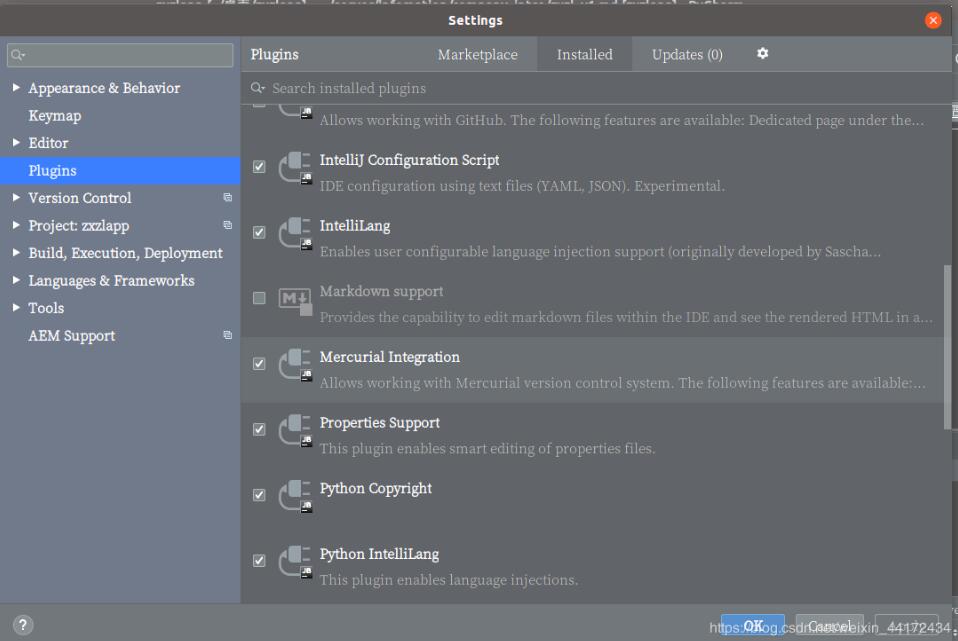The height and width of the screenshot is (641, 958).
Task: Open AEM Support settings page
Action: [120, 335]
